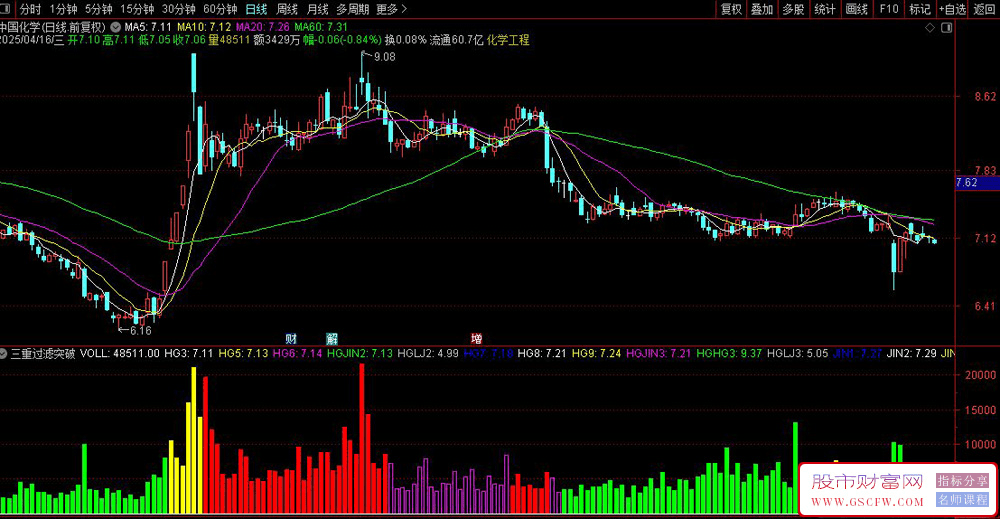This screenshot has height=519, width=1000.
Task: Switch to 周线 weekly chart
Action: click(287, 9)
